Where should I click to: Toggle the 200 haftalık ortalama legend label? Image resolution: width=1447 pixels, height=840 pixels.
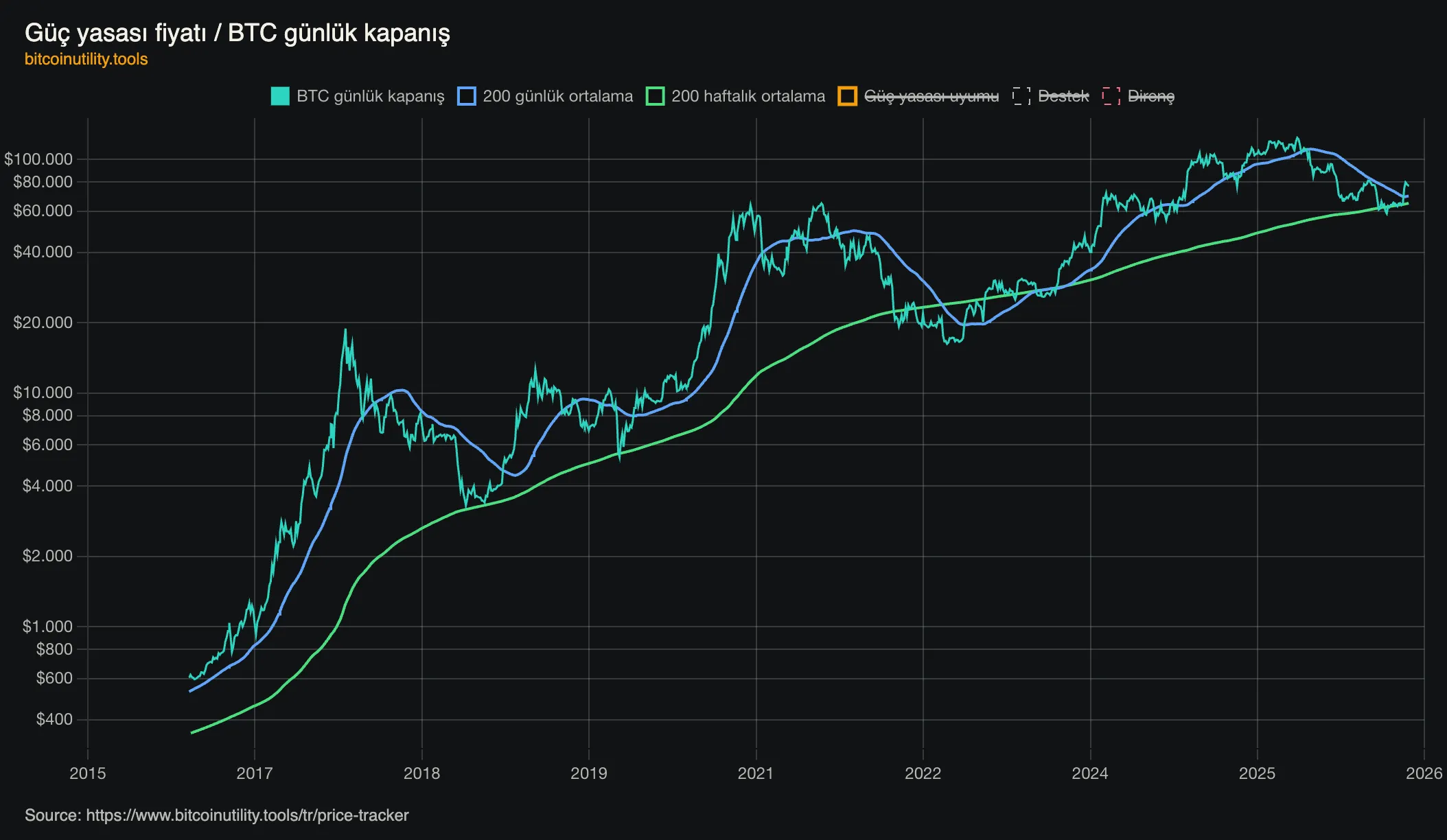pos(748,96)
